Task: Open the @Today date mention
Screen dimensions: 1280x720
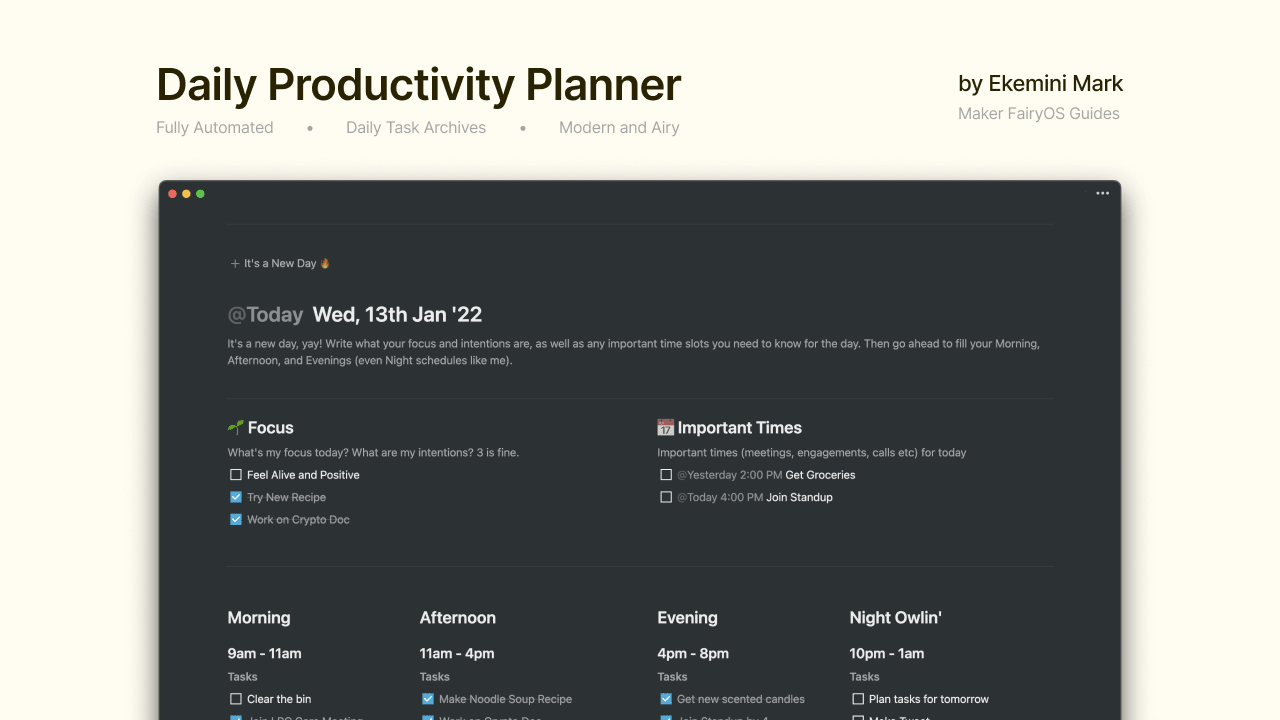Action: pos(266,314)
